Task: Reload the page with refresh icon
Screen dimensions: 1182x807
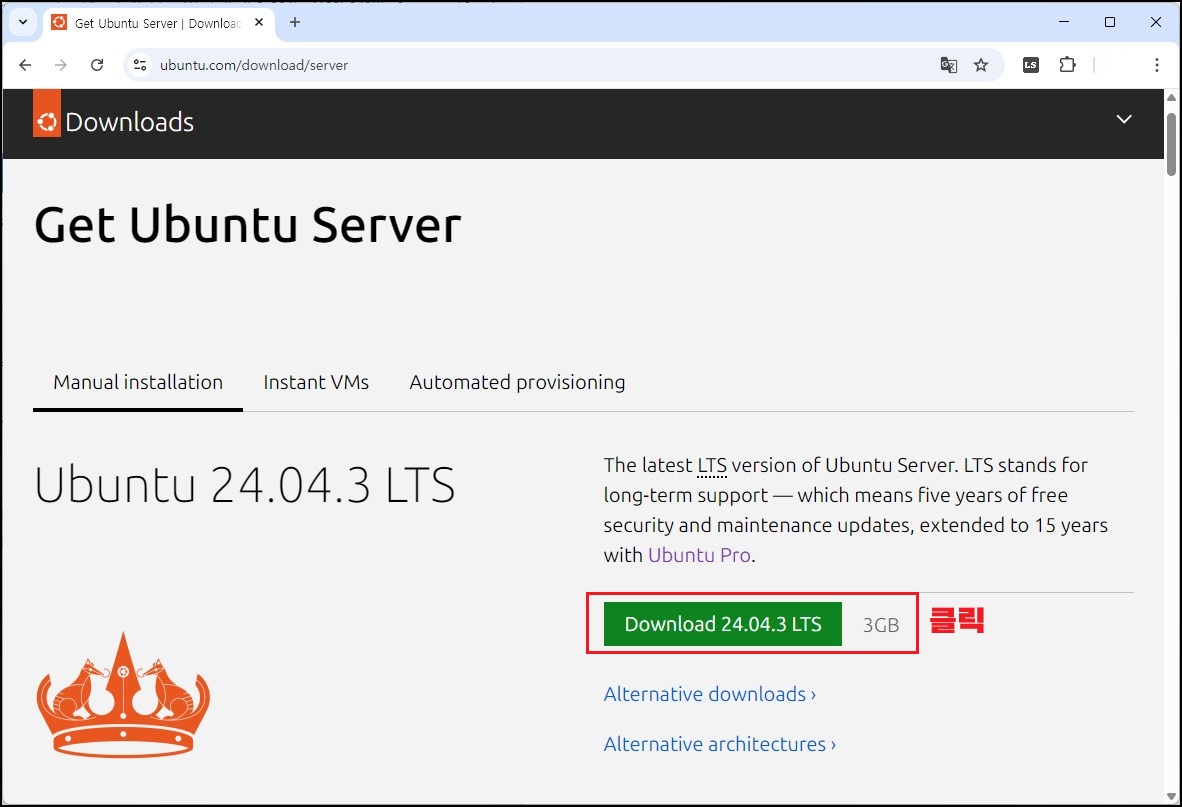Action: [97, 65]
